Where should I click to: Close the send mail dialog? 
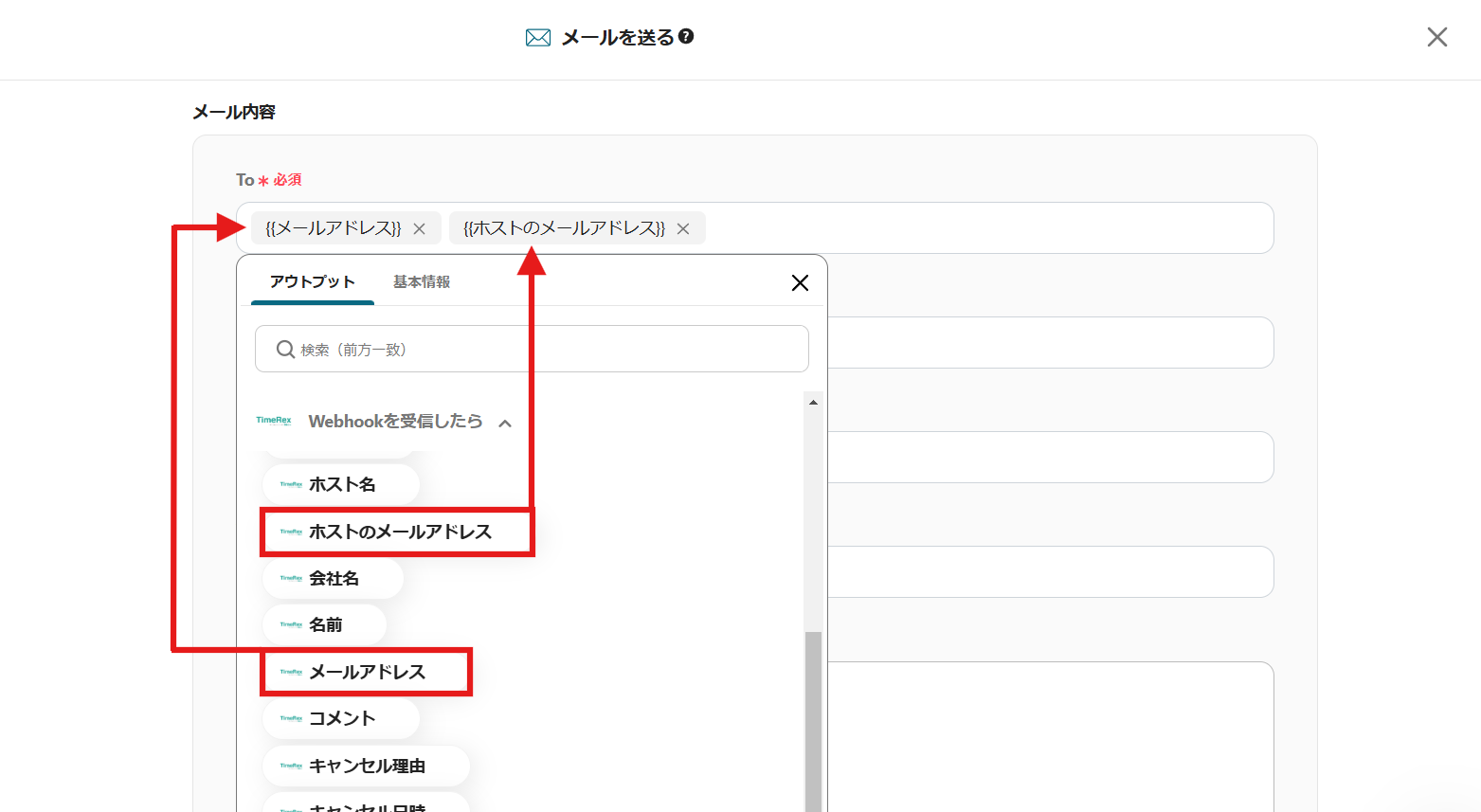[x=1437, y=37]
